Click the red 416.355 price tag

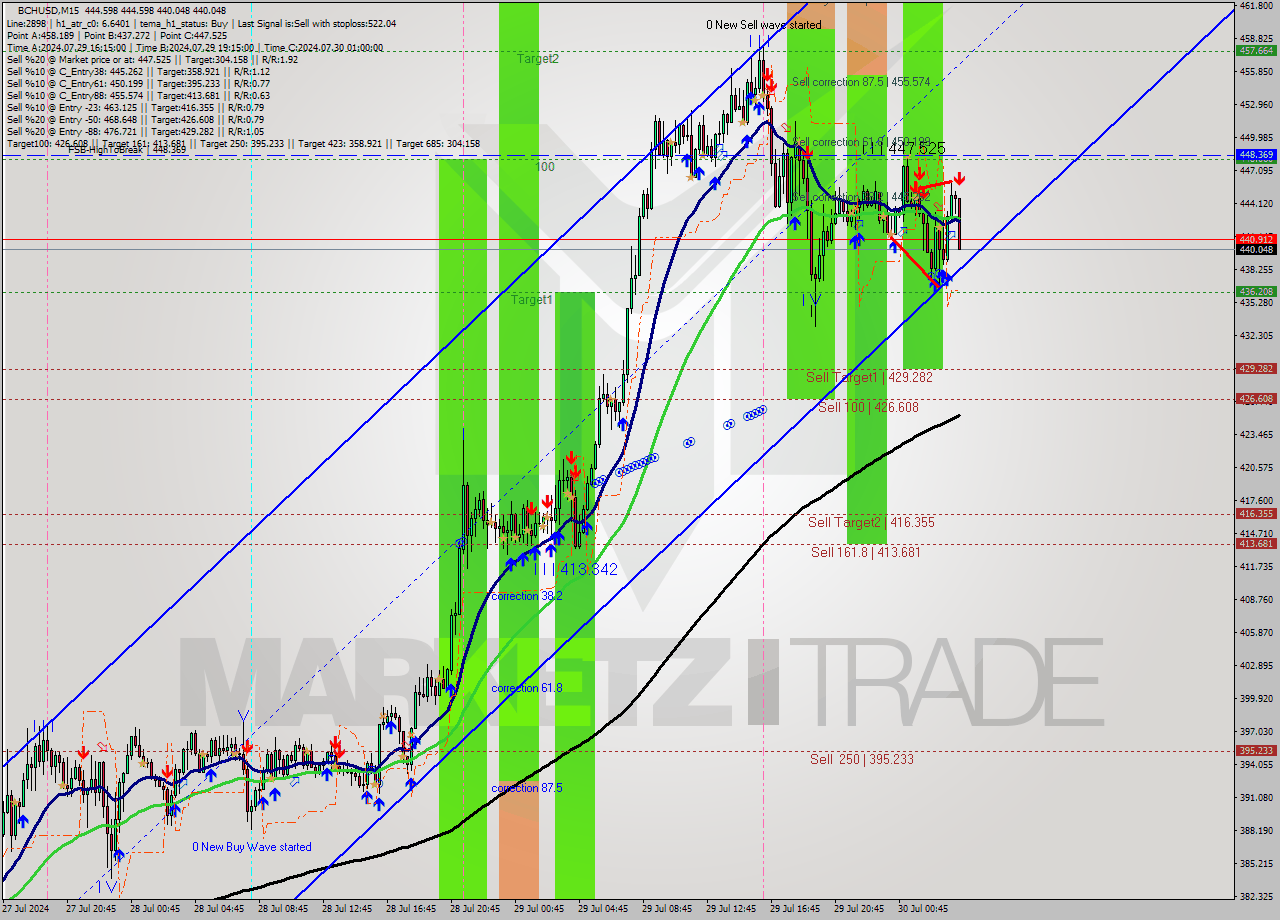click(x=1256, y=514)
